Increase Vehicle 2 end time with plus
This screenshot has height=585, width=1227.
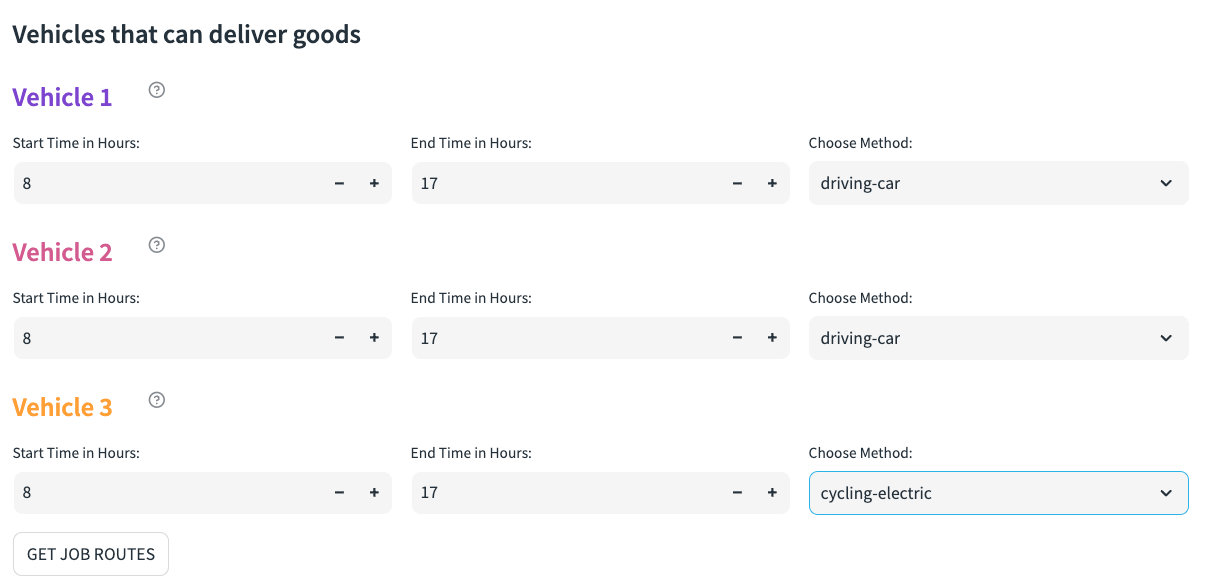pyautogui.click(x=772, y=338)
